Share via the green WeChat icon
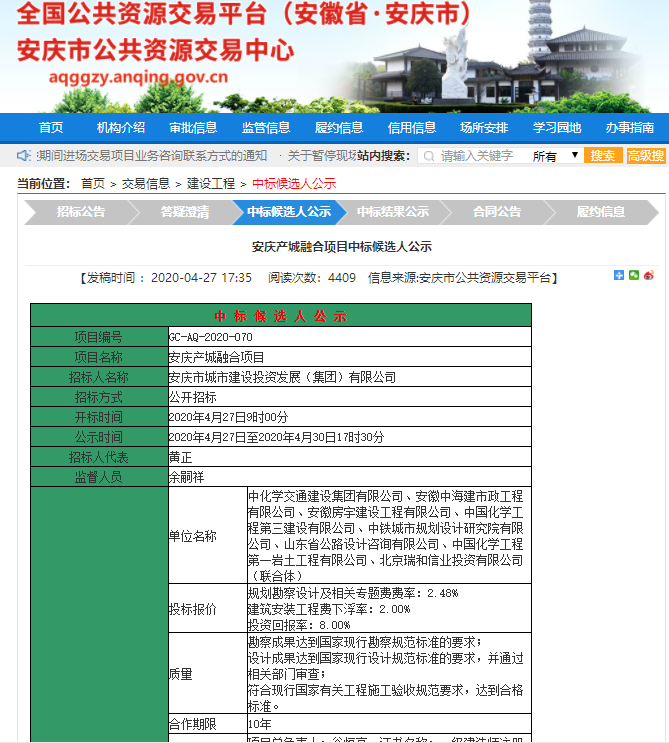This screenshot has width=669, height=743. [x=634, y=275]
